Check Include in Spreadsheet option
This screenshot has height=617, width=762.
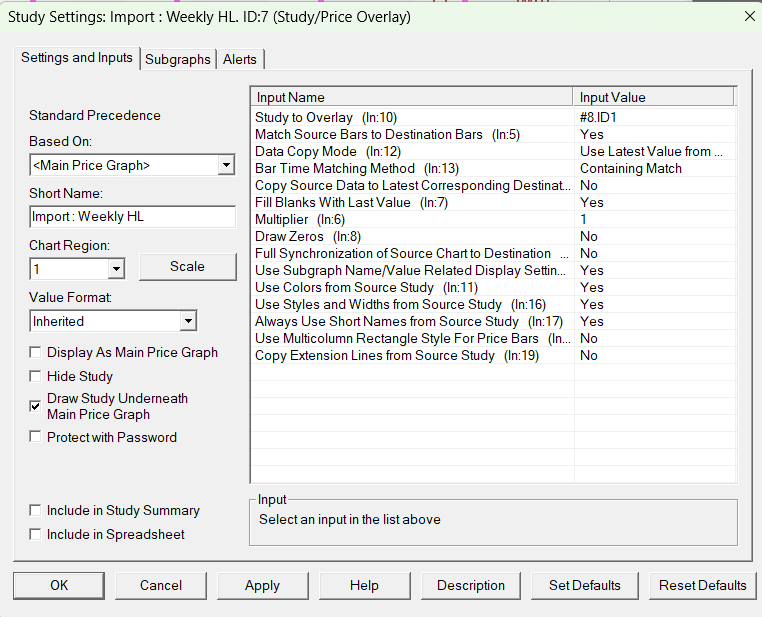click(x=36, y=535)
